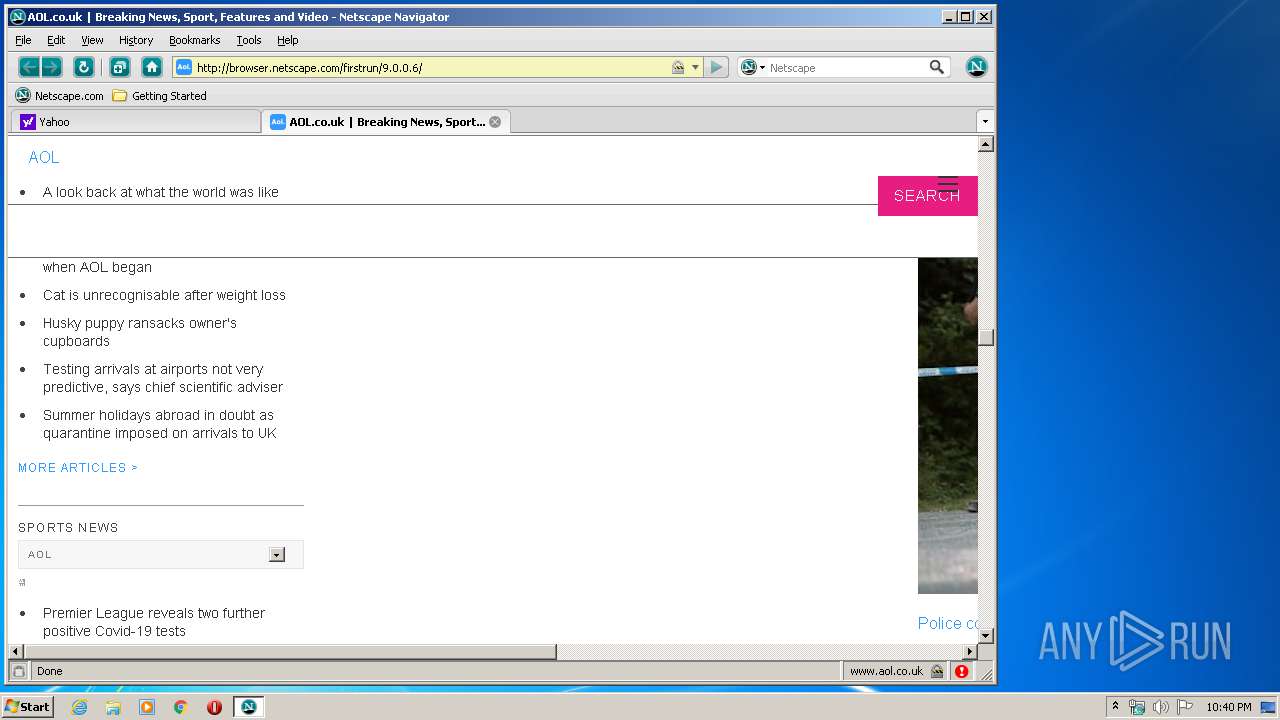The image size is (1280, 720).
Task: Launch Opera from taskbar
Action: [x=214, y=707]
